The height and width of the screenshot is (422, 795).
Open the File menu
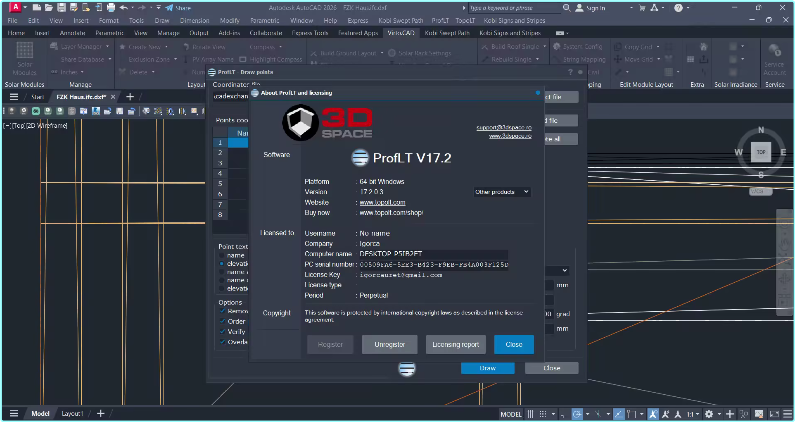(13, 21)
